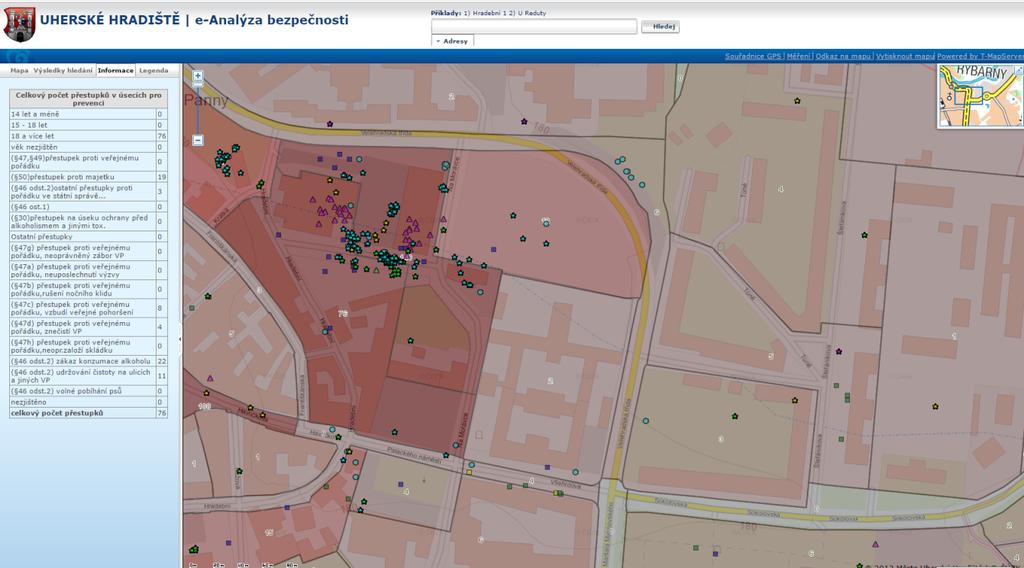The height and width of the screenshot is (568, 1024).
Task: Select the (§30) alkoholismus offence row
Action: 88,222
